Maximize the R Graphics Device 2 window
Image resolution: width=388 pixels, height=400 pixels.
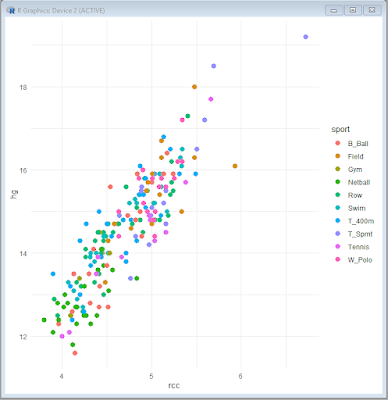tap(353, 10)
